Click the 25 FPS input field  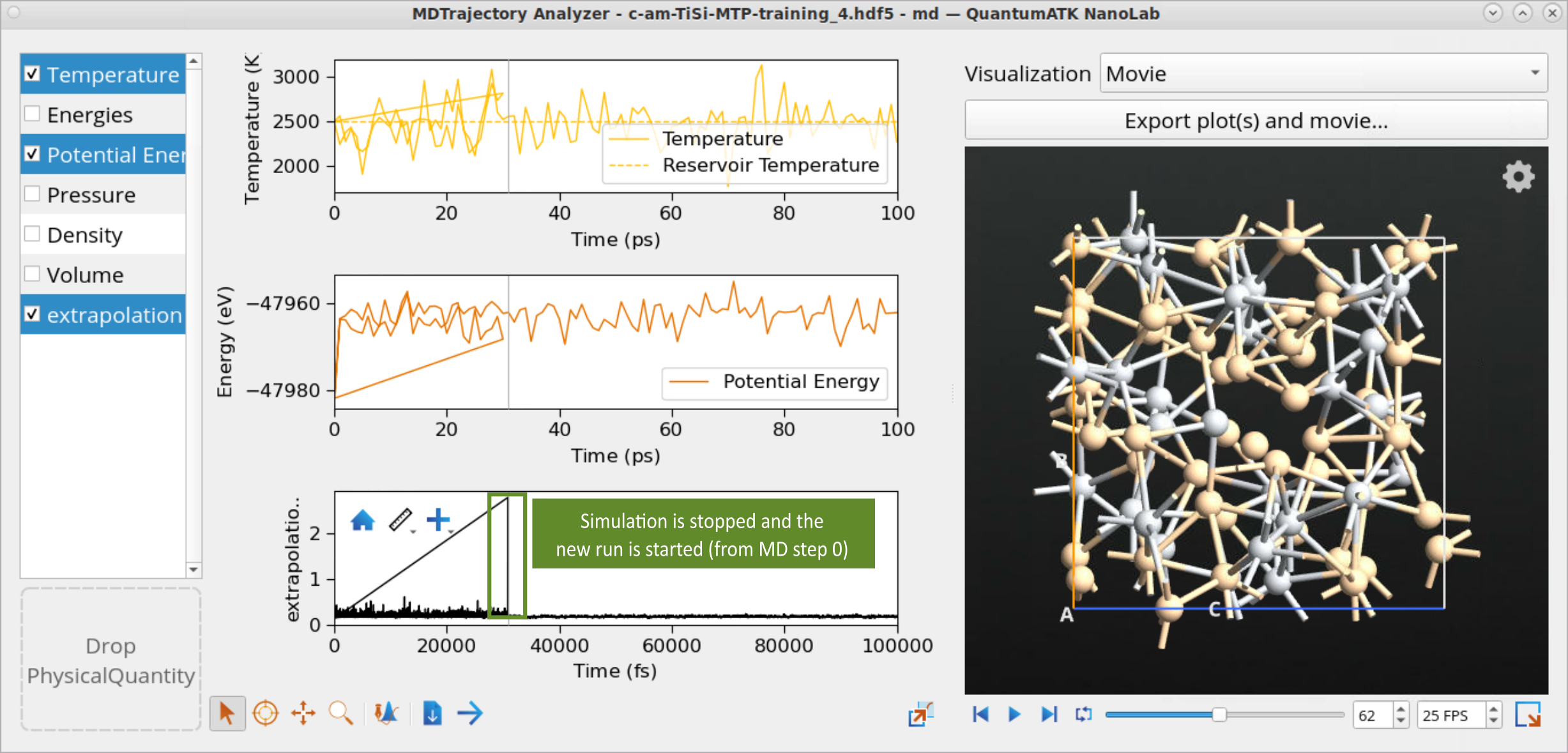tap(1451, 715)
